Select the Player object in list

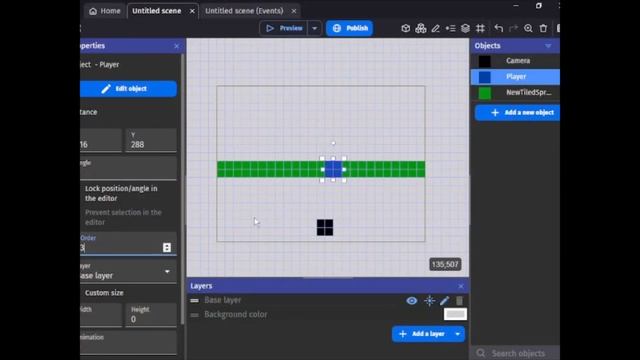click(x=515, y=77)
